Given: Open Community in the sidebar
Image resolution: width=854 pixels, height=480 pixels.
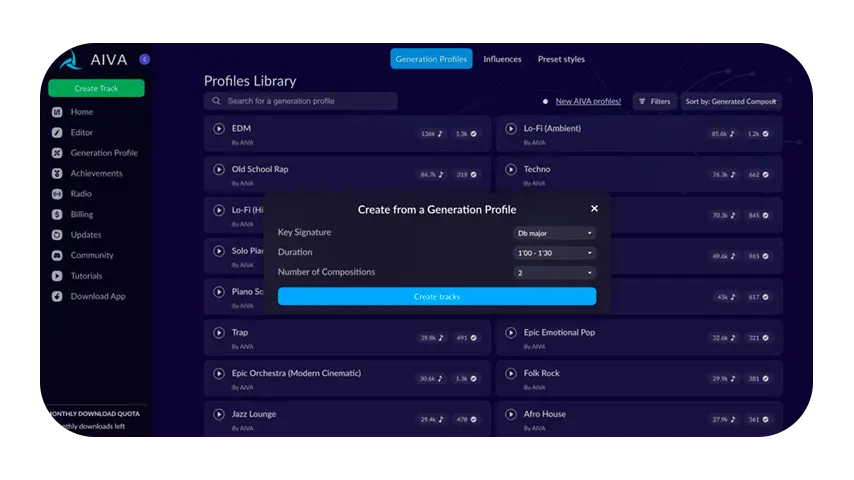Looking at the screenshot, I should [x=92, y=255].
